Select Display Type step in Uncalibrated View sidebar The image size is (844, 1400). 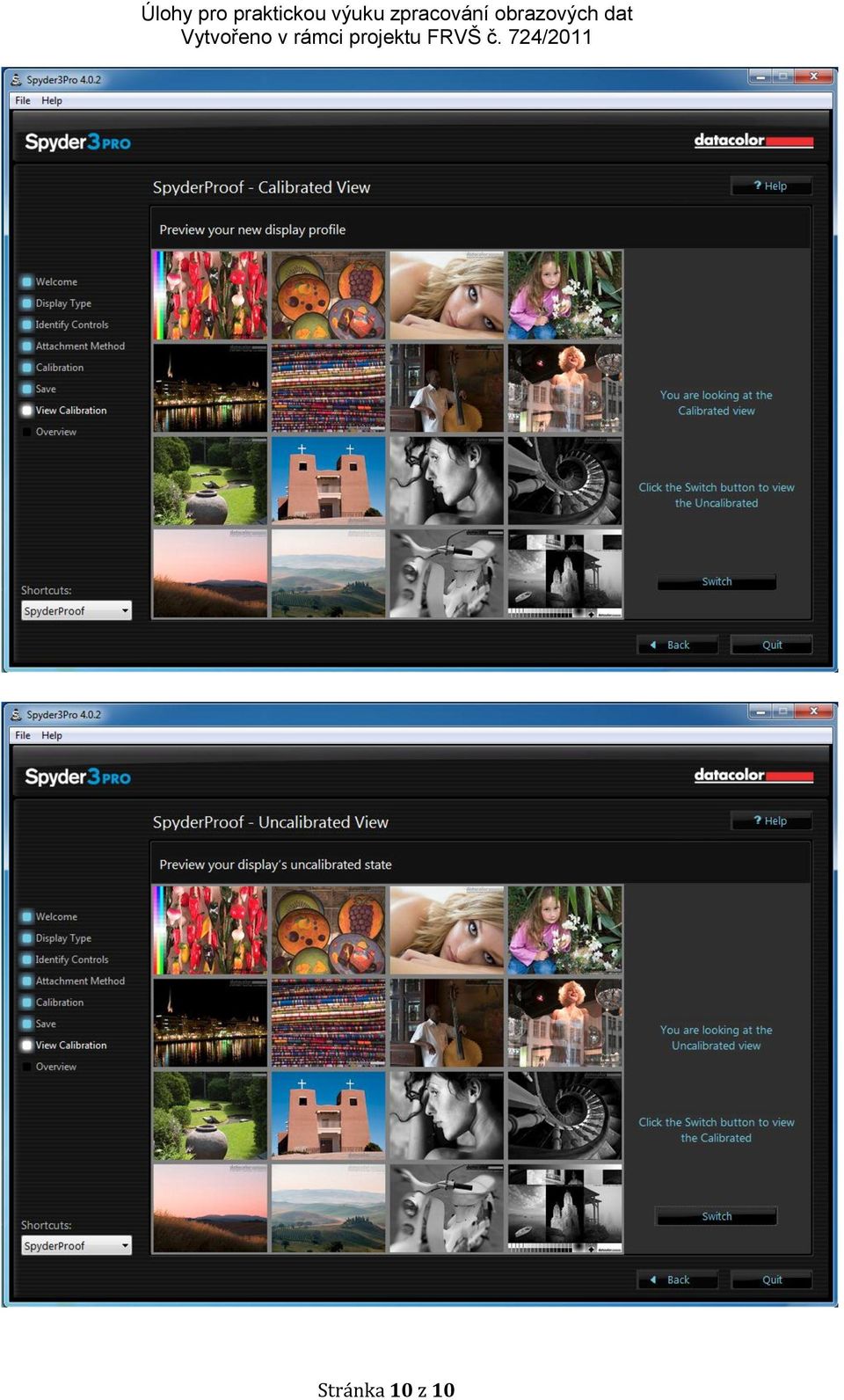(x=57, y=937)
